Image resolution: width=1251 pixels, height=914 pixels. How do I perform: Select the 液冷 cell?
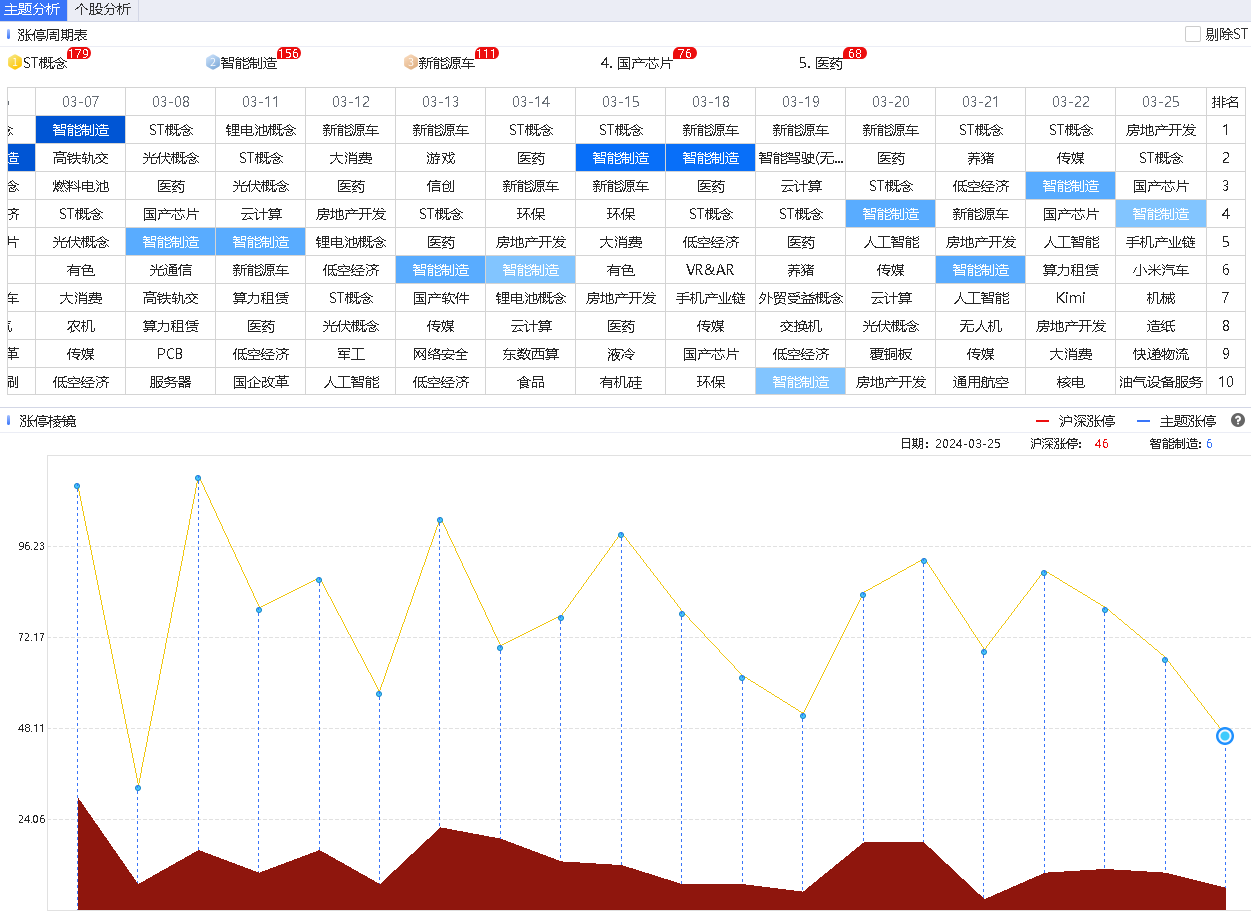point(621,354)
